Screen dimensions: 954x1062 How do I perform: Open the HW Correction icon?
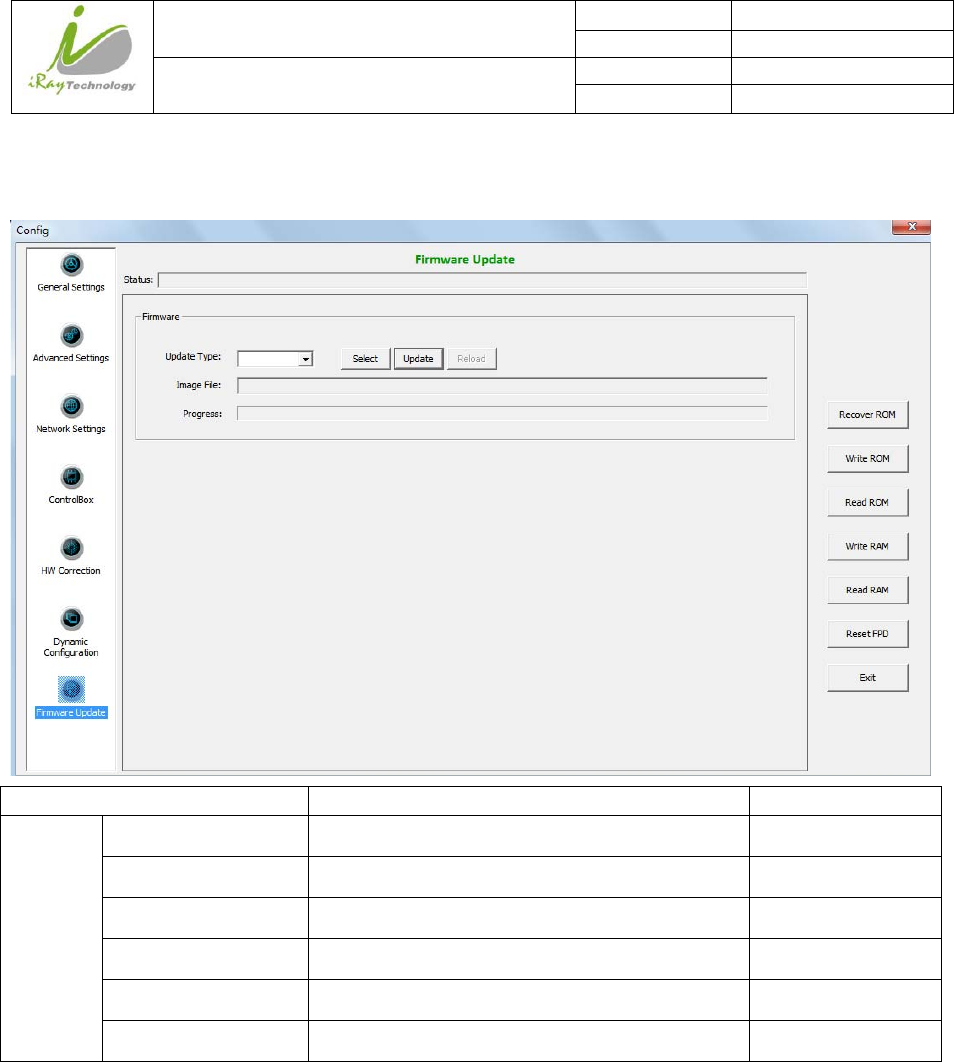(x=72, y=548)
